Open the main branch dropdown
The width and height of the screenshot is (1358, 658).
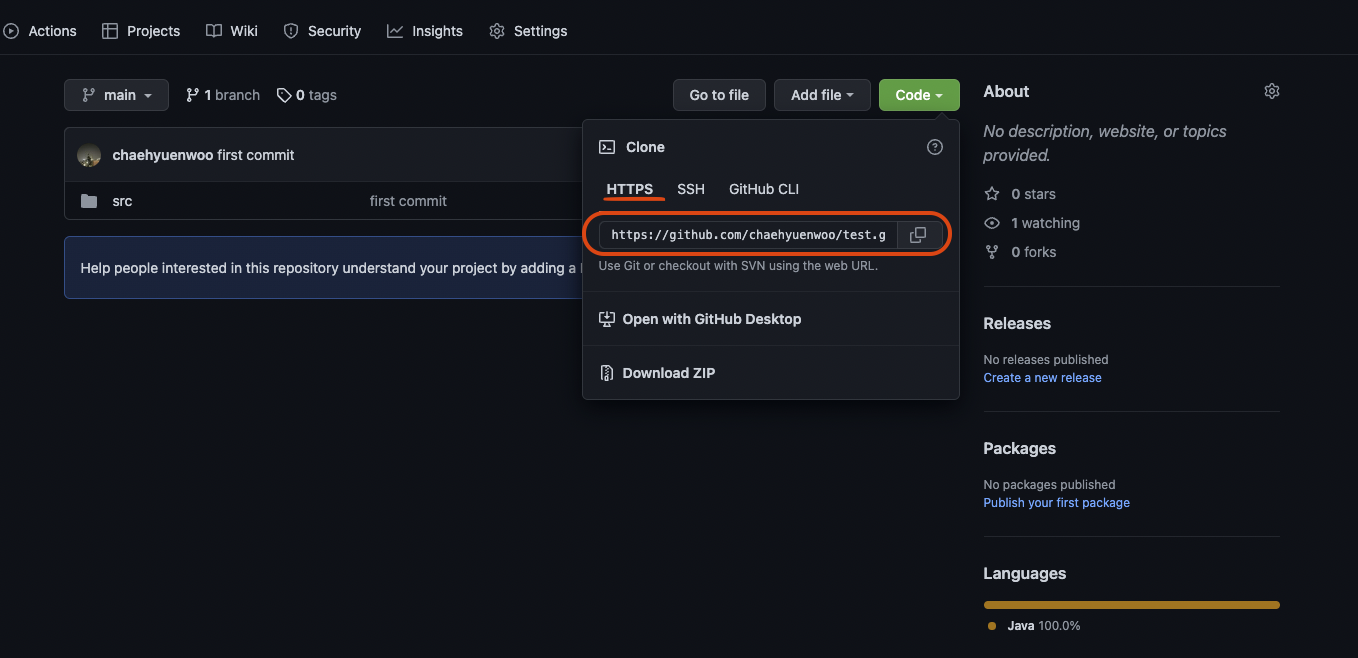116,94
